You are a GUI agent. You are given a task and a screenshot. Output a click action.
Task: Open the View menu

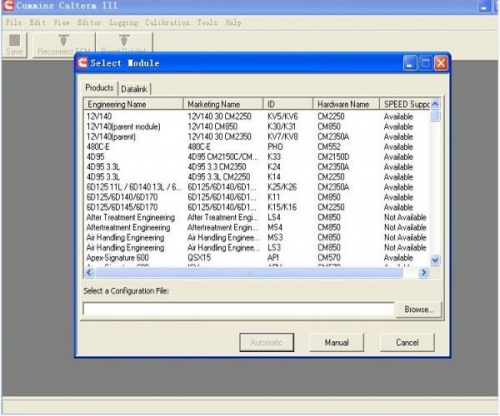pos(61,23)
